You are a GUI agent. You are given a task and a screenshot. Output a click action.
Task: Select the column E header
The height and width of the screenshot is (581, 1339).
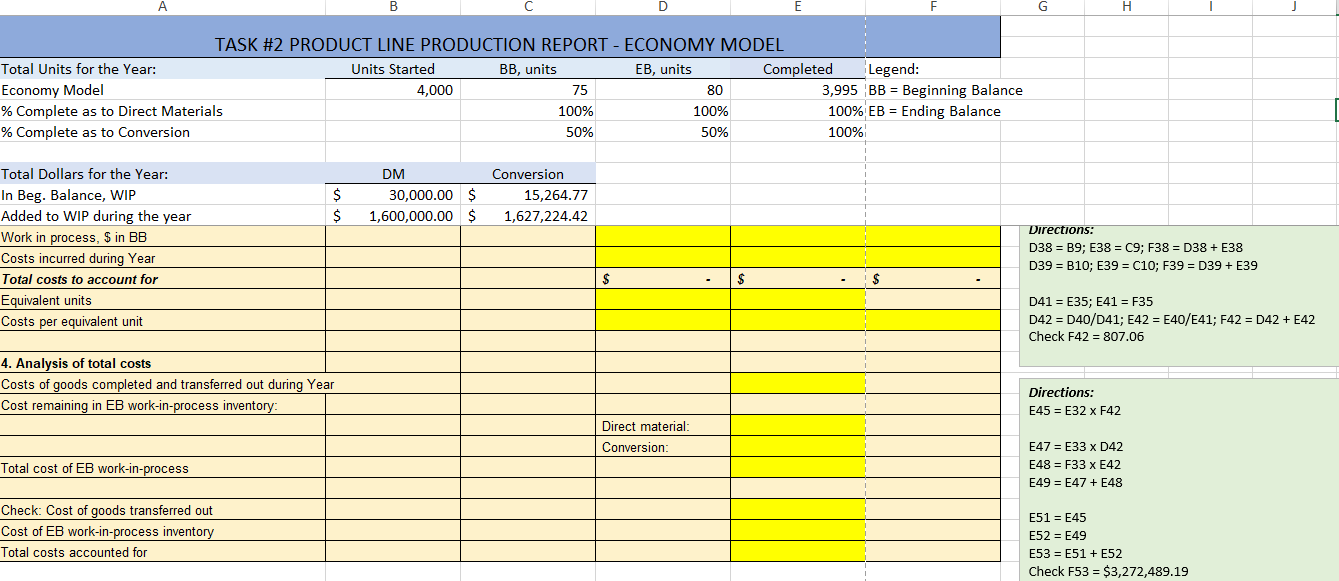click(797, 7)
